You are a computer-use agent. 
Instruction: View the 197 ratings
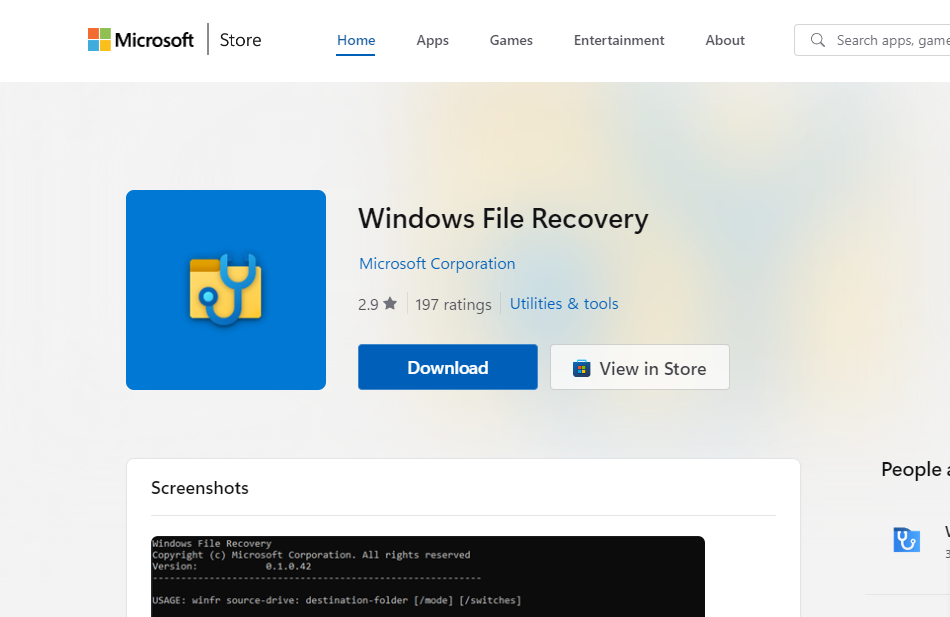(453, 304)
